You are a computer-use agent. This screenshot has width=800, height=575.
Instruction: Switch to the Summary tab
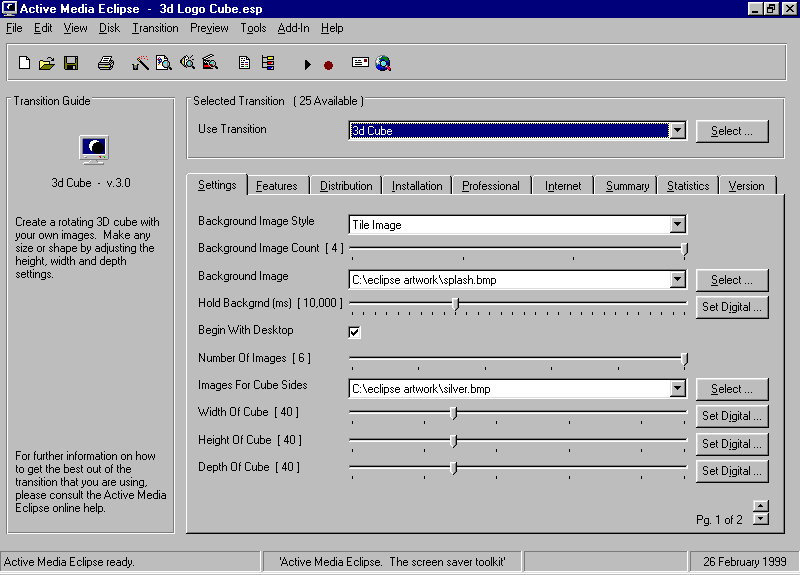pos(627,186)
